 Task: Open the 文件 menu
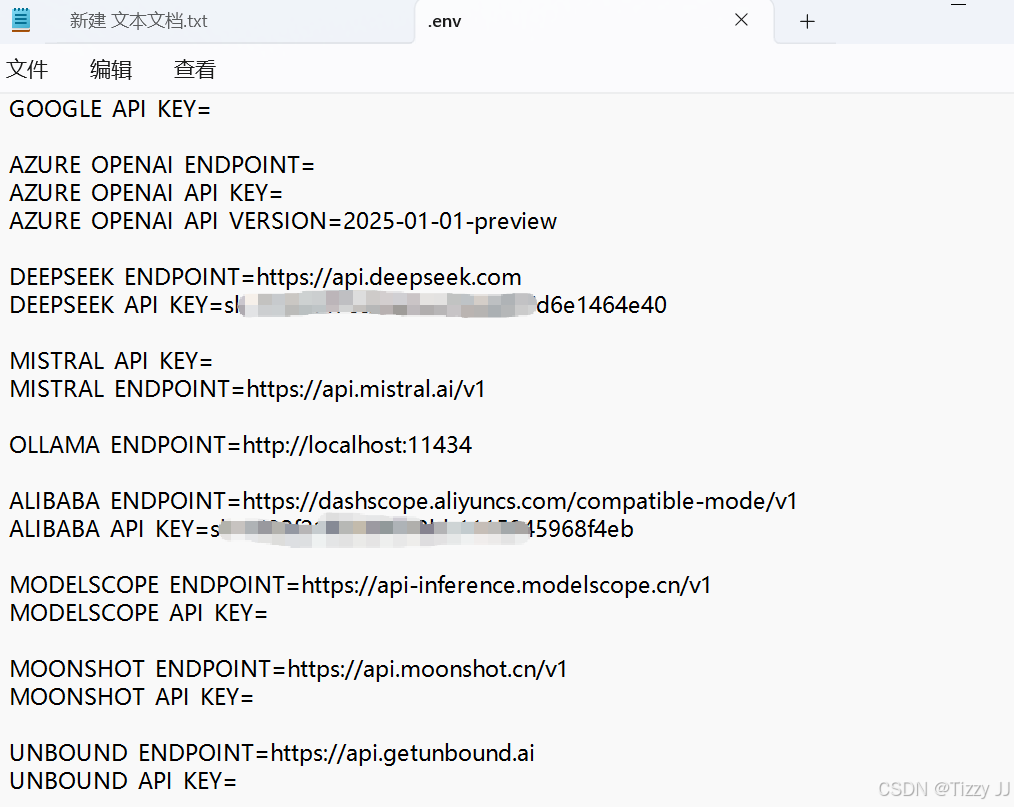(27, 69)
